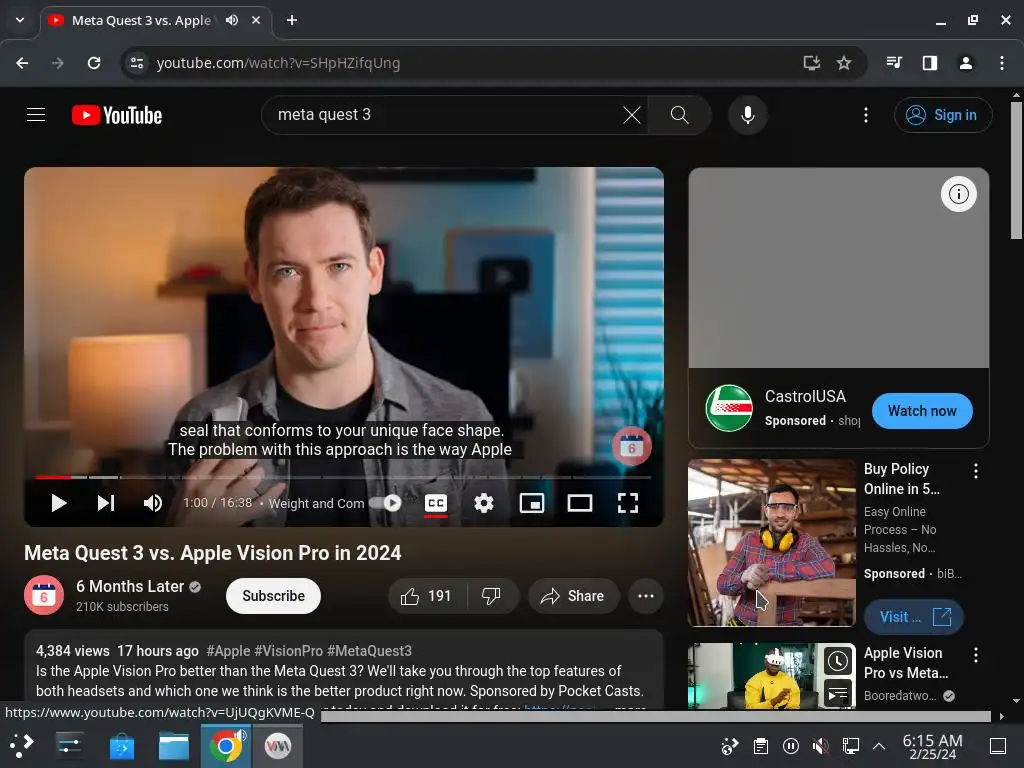
Task: Share this video
Action: (573, 596)
